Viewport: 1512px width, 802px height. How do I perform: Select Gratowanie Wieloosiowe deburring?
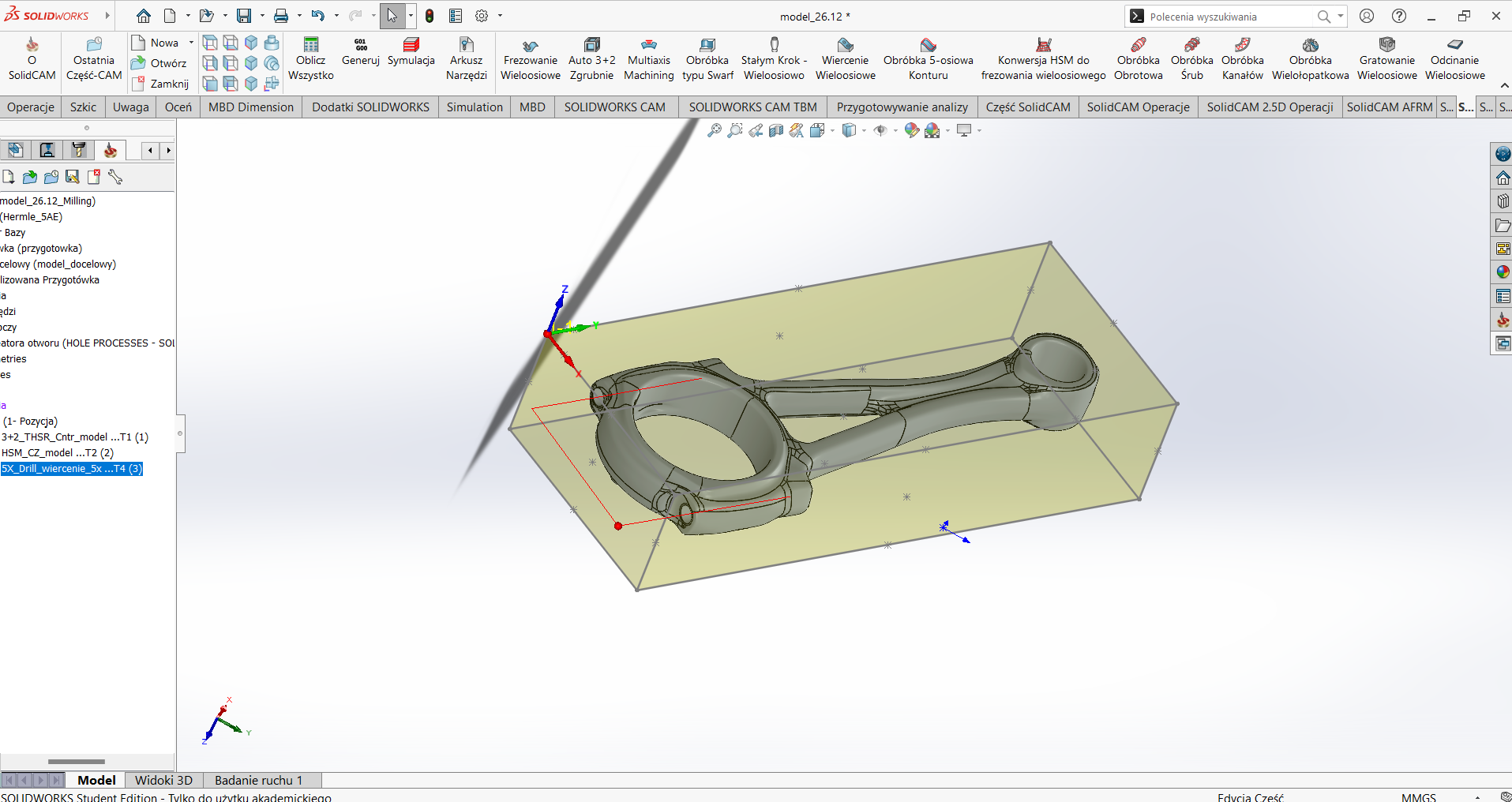1387,58
